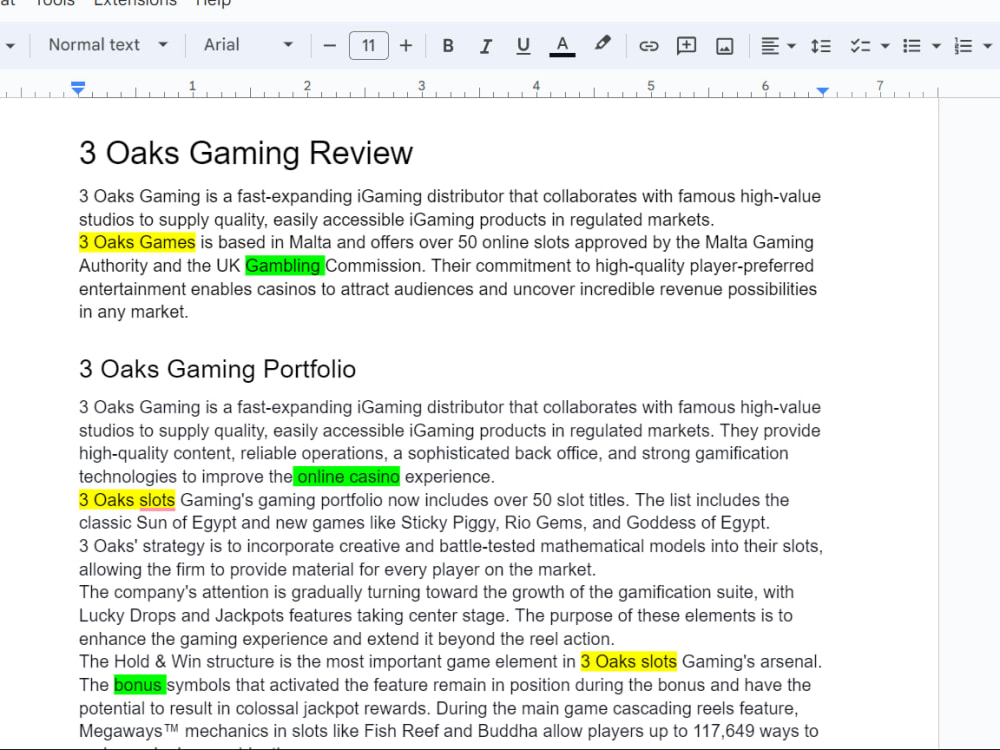Apply a numbered list

[963, 46]
